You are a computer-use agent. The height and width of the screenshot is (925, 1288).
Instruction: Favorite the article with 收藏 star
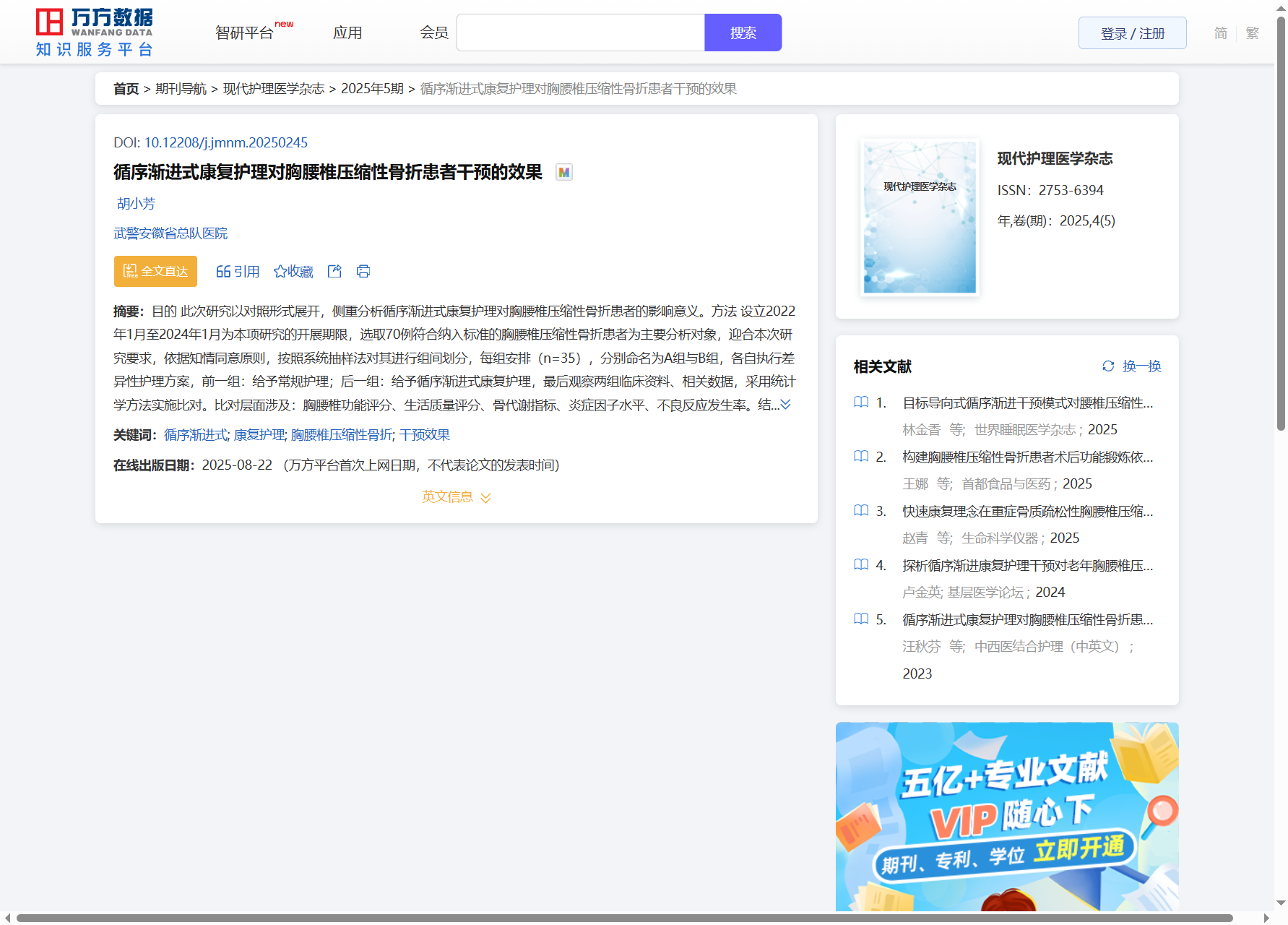[293, 271]
